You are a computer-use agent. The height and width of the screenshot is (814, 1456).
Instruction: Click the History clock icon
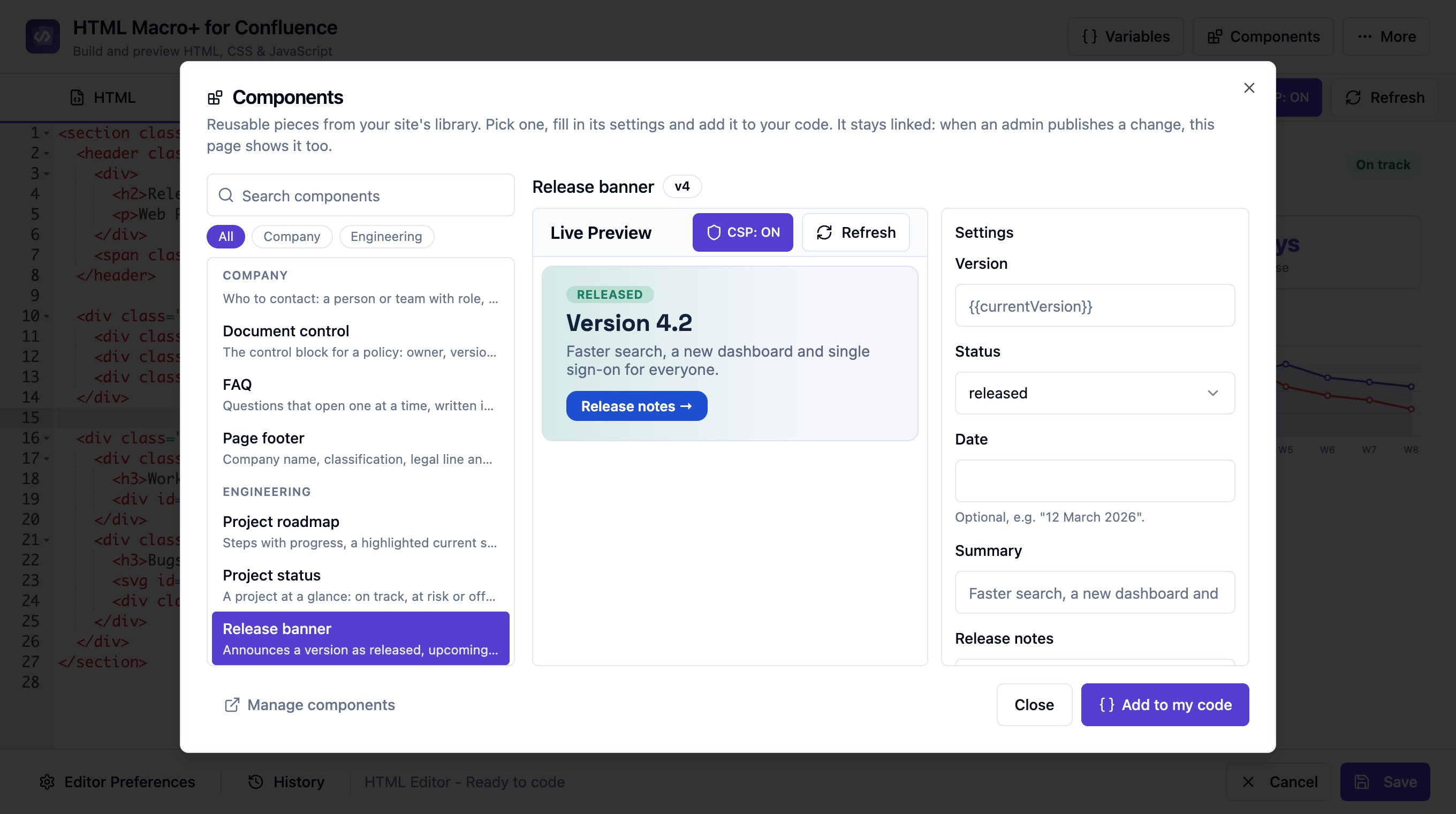[255, 781]
